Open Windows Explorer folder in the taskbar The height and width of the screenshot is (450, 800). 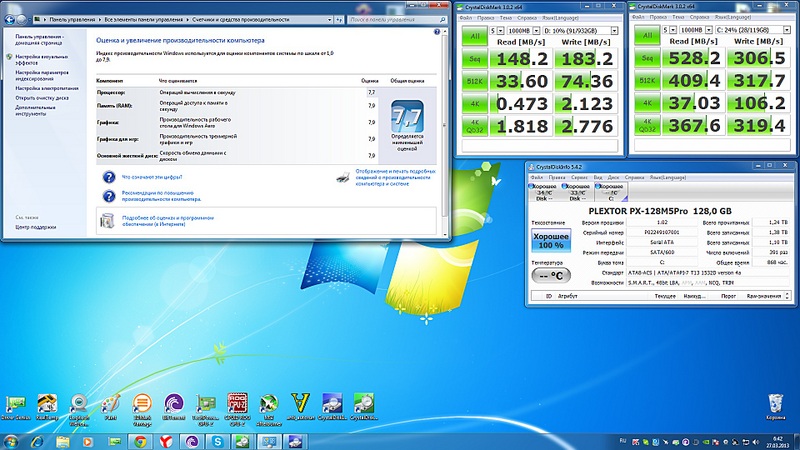[x=62, y=441]
